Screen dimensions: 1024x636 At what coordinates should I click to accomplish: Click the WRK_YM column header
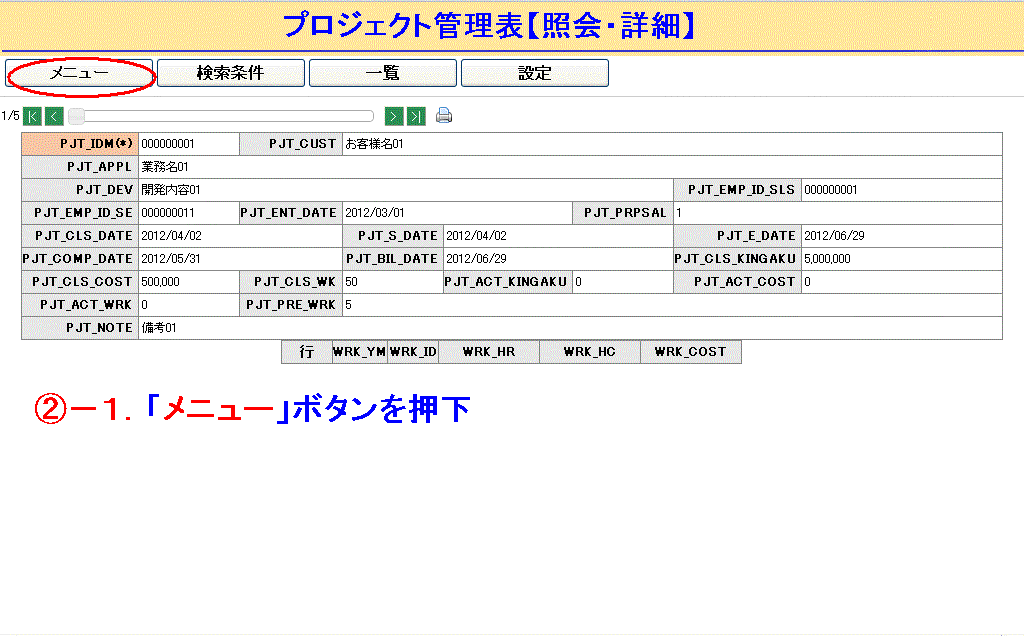pyautogui.click(x=359, y=352)
